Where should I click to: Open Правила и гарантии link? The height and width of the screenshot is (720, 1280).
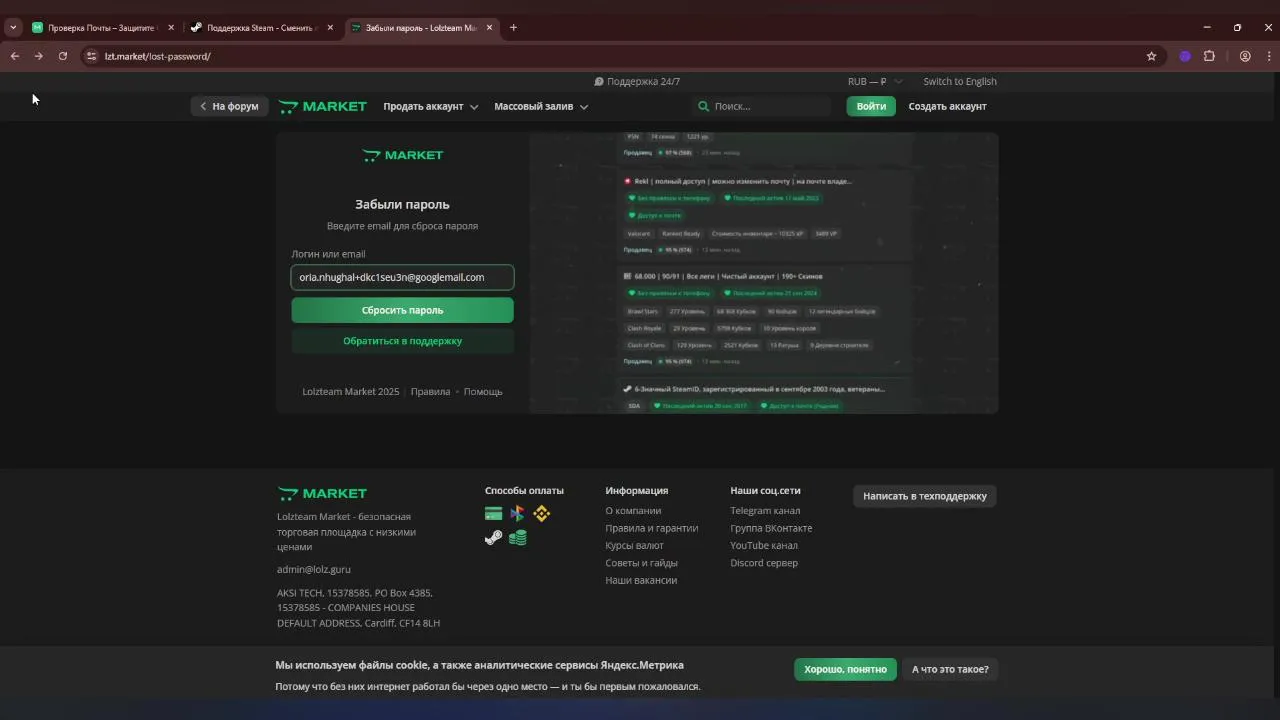pyautogui.click(x=651, y=528)
